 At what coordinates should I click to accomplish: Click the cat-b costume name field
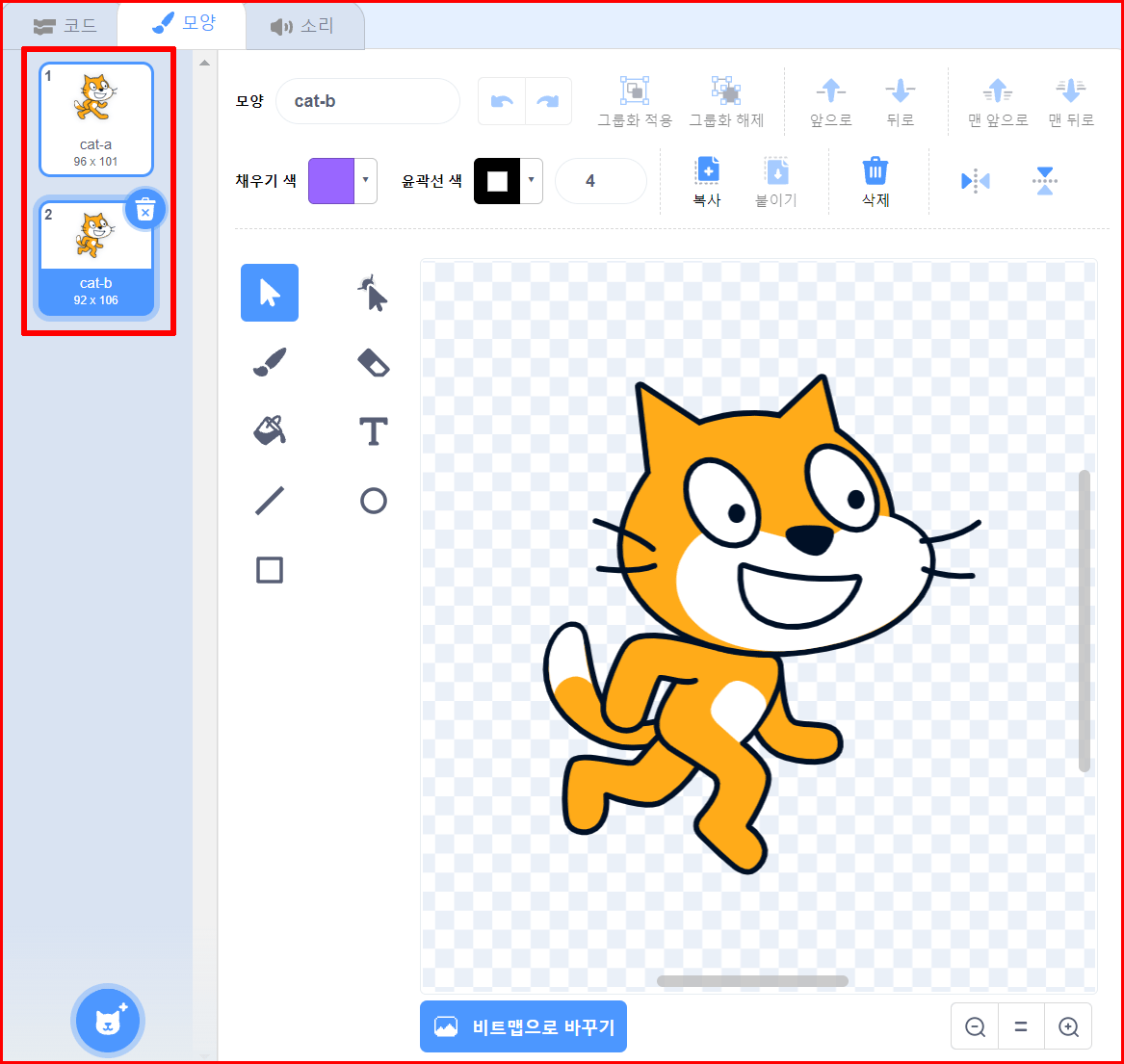[x=368, y=101]
